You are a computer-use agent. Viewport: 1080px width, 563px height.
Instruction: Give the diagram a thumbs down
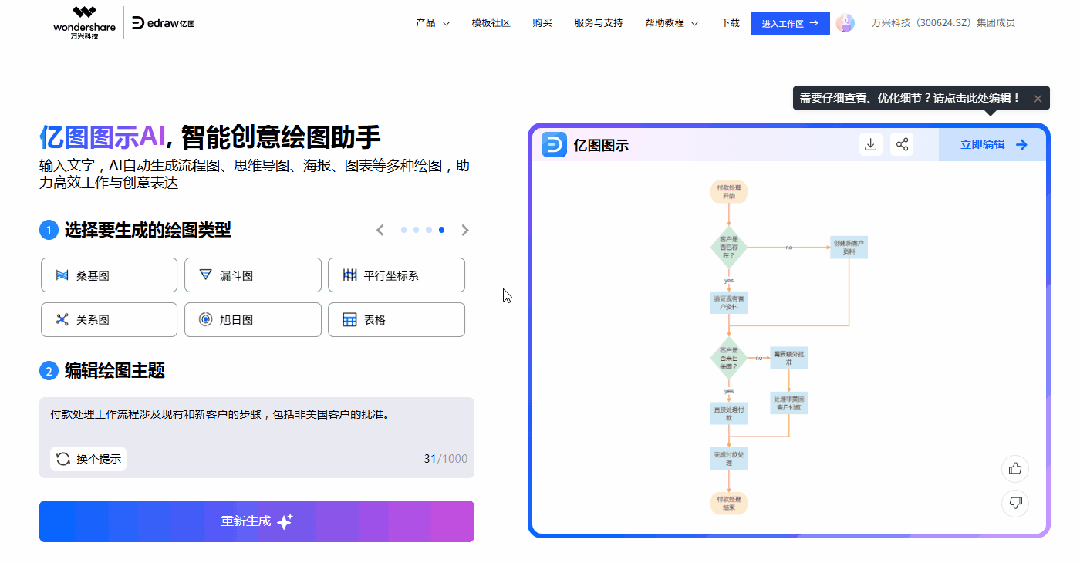1015,502
